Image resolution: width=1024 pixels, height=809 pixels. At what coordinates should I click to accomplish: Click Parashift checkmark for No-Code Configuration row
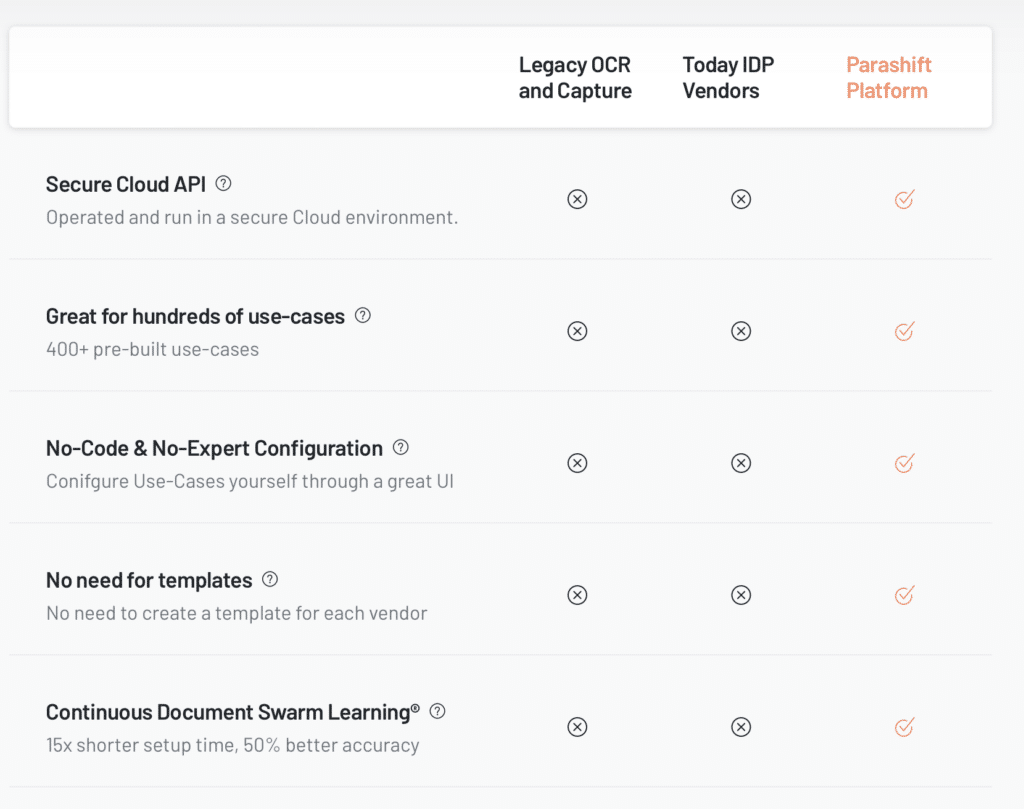pyautogui.click(x=904, y=463)
